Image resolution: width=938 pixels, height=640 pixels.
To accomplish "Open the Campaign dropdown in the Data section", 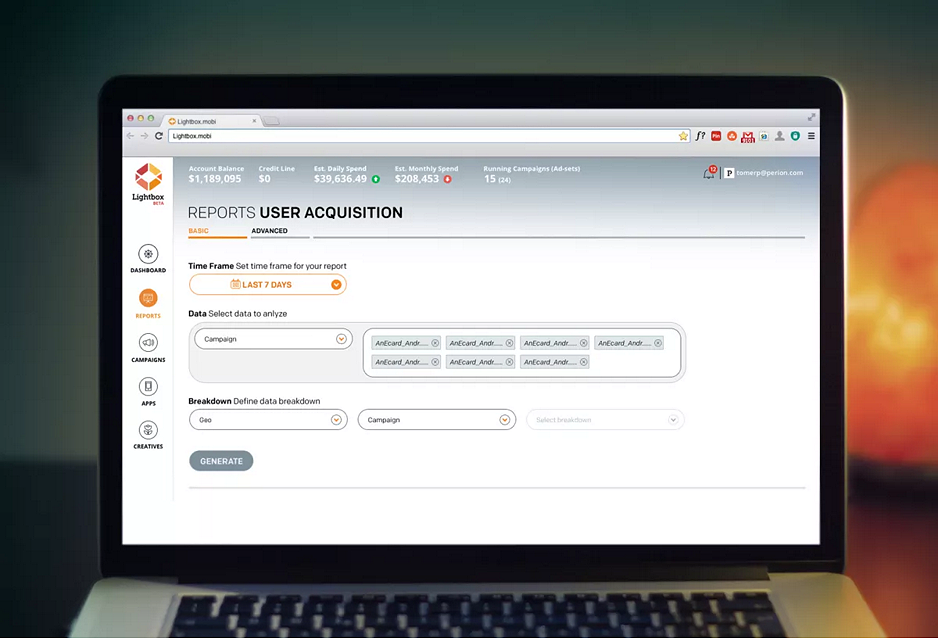I will 273,339.
